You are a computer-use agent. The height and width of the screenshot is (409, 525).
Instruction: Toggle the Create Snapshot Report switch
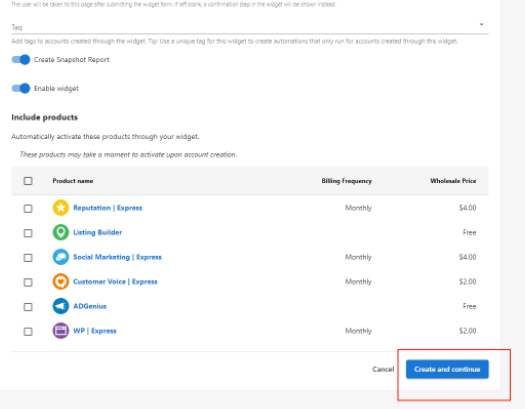[x=21, y=60]
